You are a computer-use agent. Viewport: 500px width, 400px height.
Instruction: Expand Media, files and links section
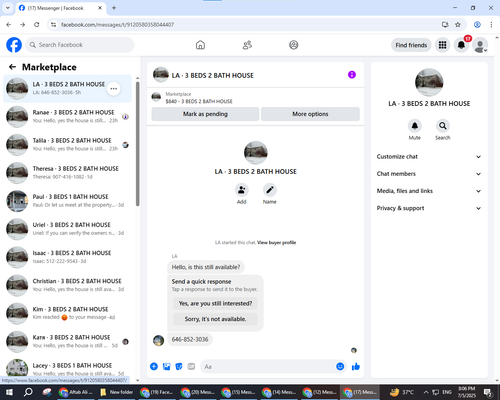click(429, 191)
